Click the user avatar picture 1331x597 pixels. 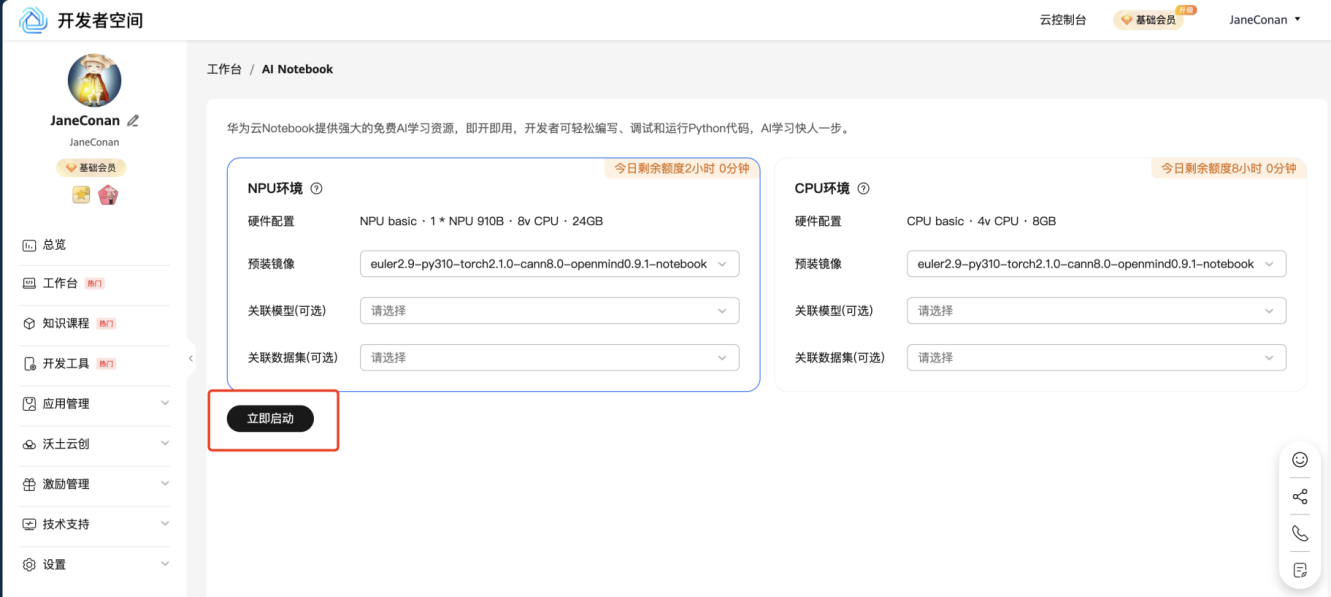[94, 80]
